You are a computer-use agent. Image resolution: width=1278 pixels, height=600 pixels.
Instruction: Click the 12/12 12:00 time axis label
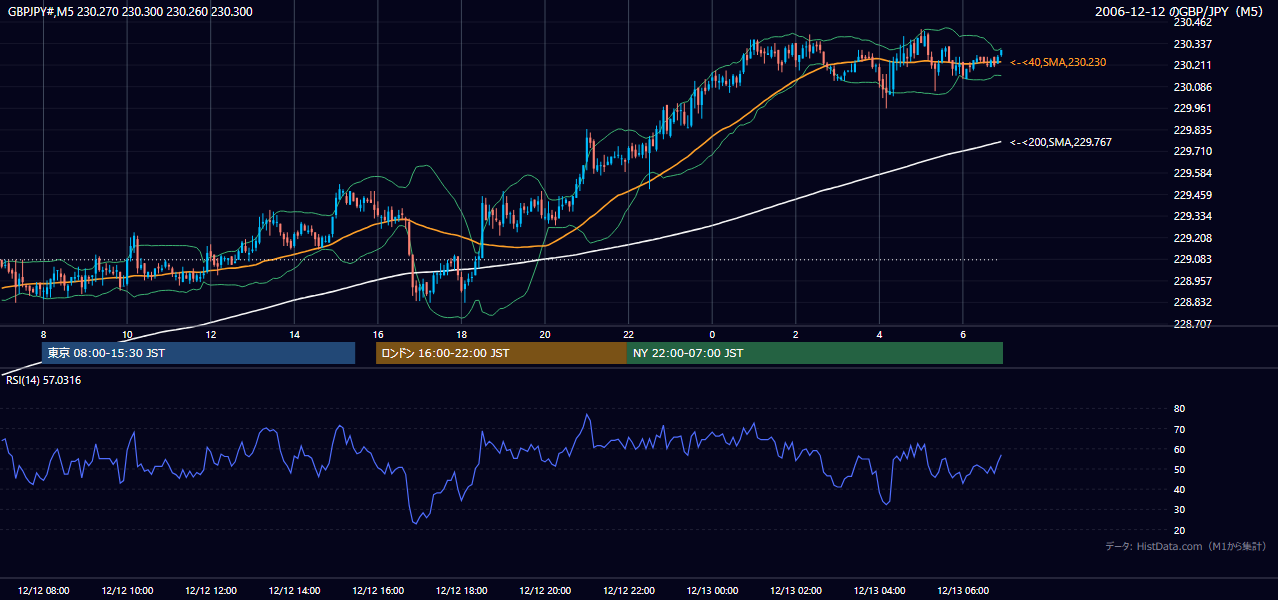click(210, 591)
